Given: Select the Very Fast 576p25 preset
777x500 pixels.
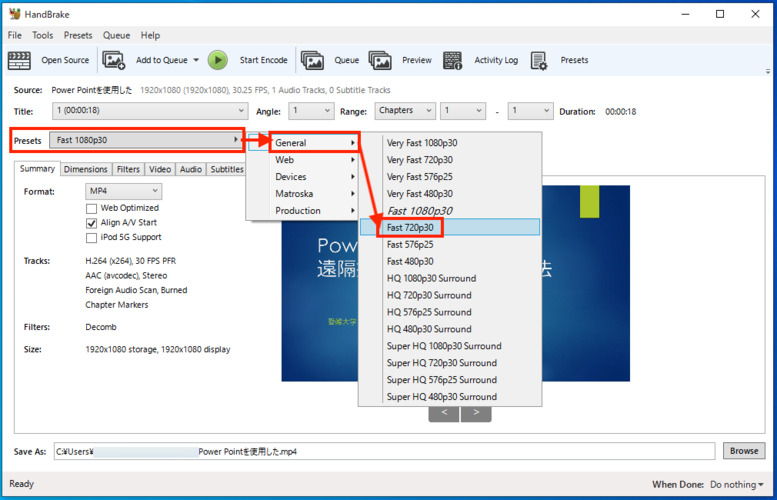Looking at the screenshot, I should [x=450, y=176].
